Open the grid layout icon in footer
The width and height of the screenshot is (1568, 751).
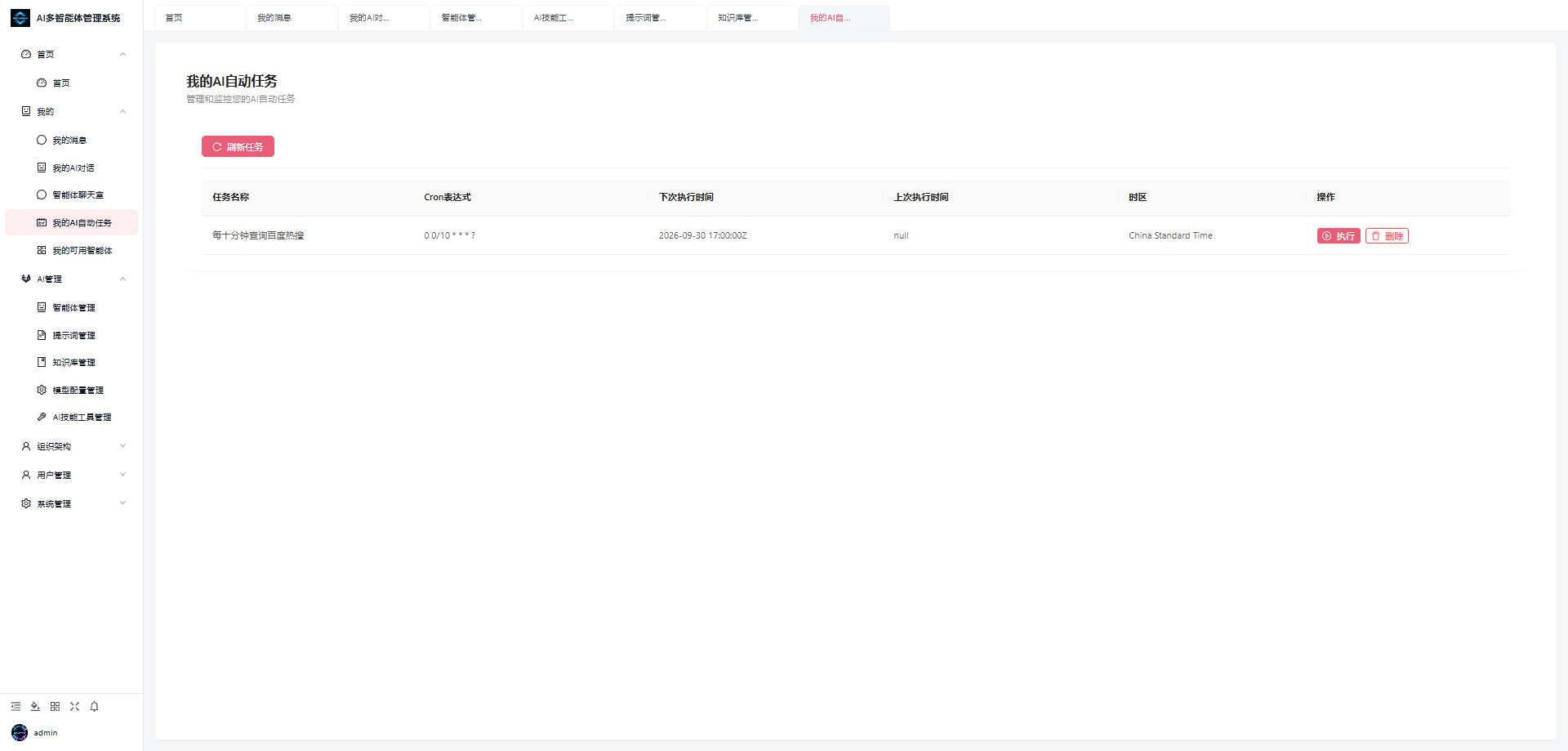[x=55, y=706]
